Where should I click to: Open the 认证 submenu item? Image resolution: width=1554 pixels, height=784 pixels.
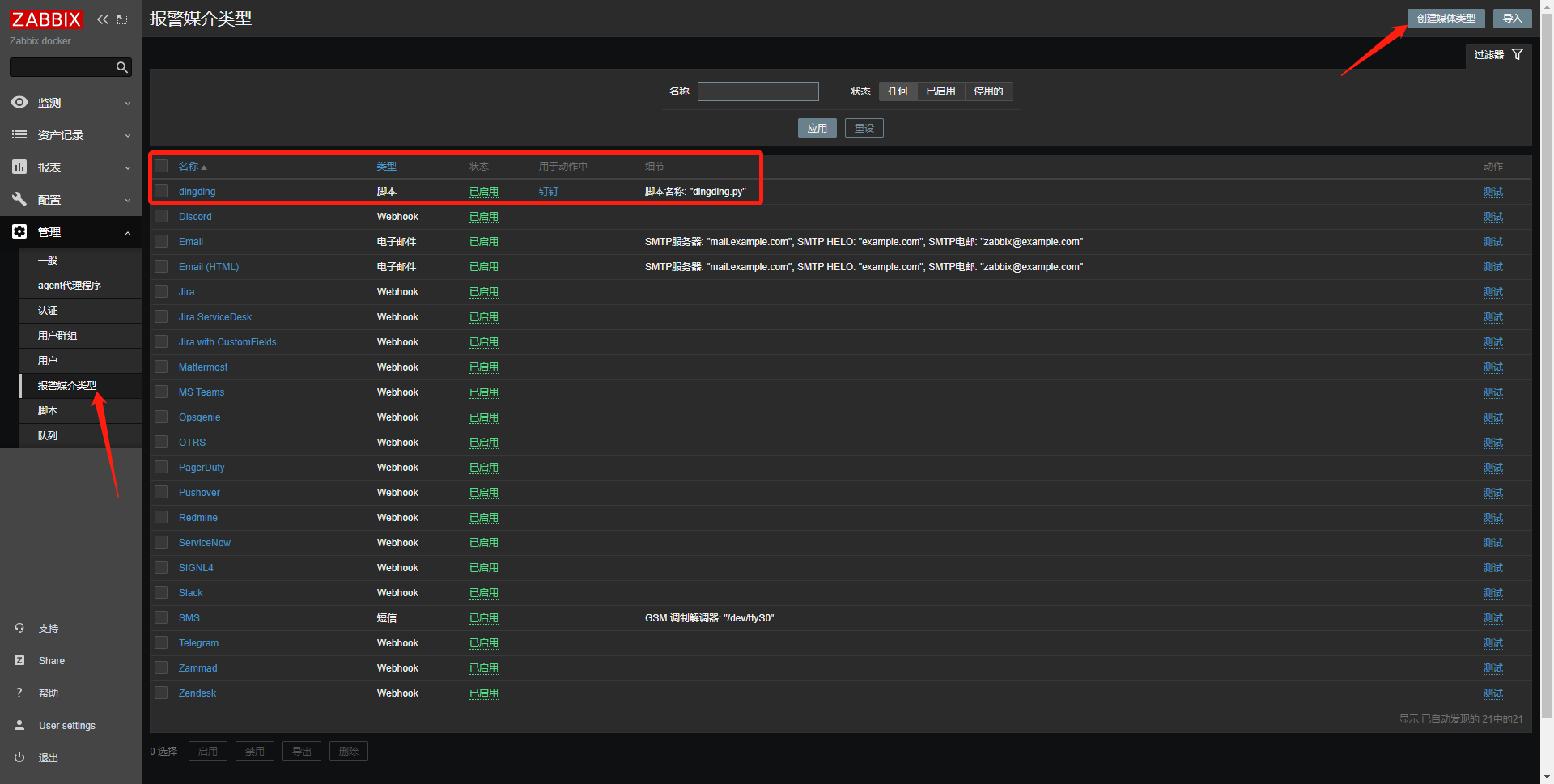80,311
